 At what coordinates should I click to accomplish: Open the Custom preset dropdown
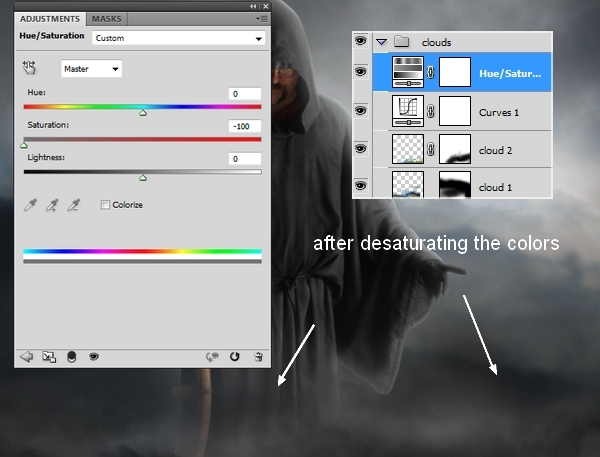click(x=179, y=38)
